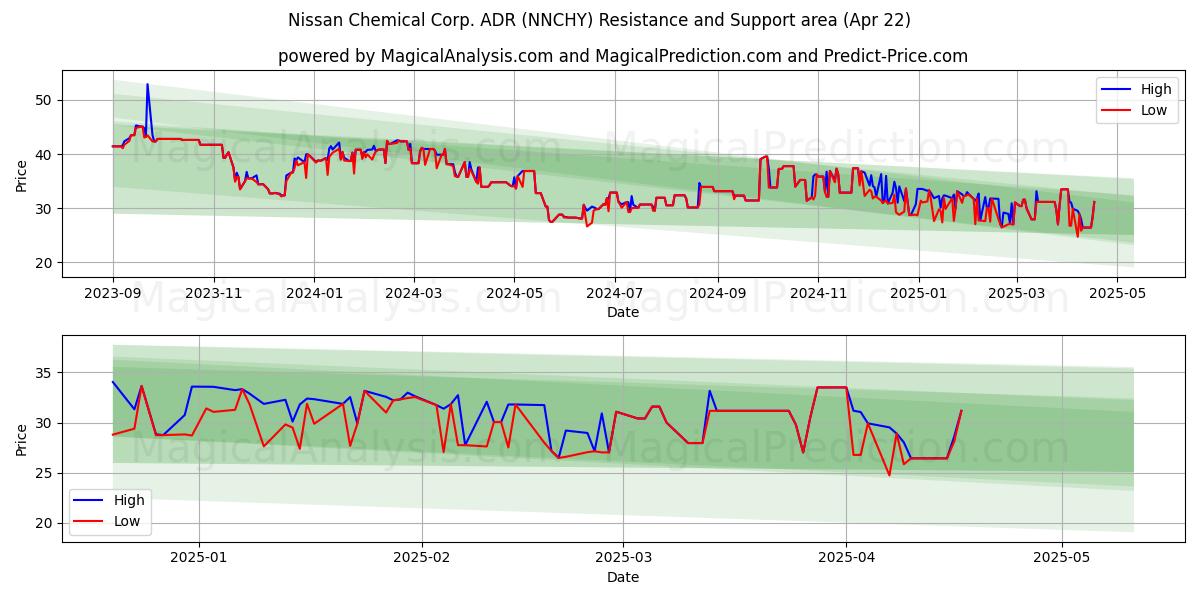Click the 'Date' axis label under the bottom chart

tap(623, 577)
